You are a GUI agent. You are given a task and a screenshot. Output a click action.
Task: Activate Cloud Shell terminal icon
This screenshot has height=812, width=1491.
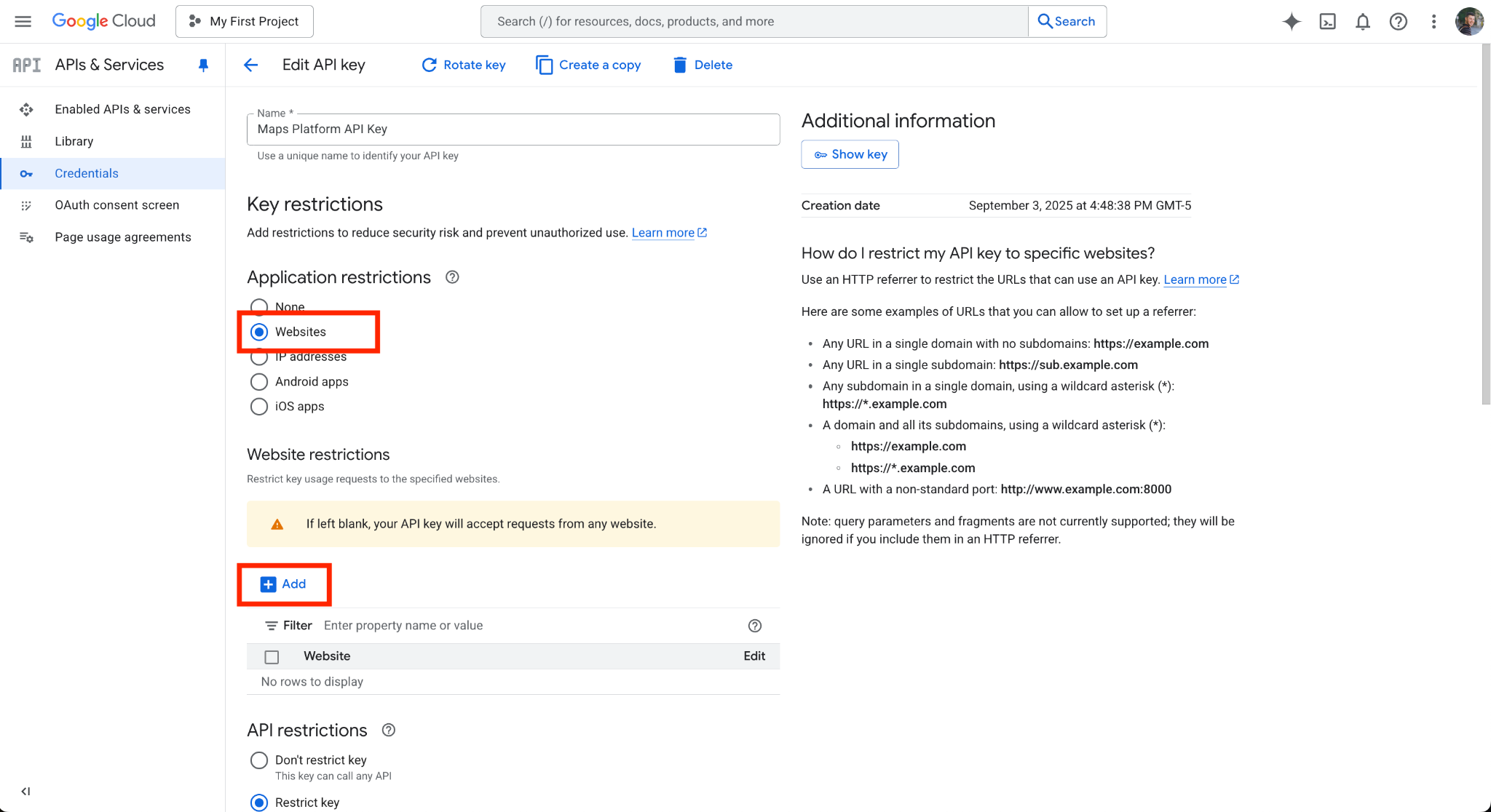[x=1327, y=21]
